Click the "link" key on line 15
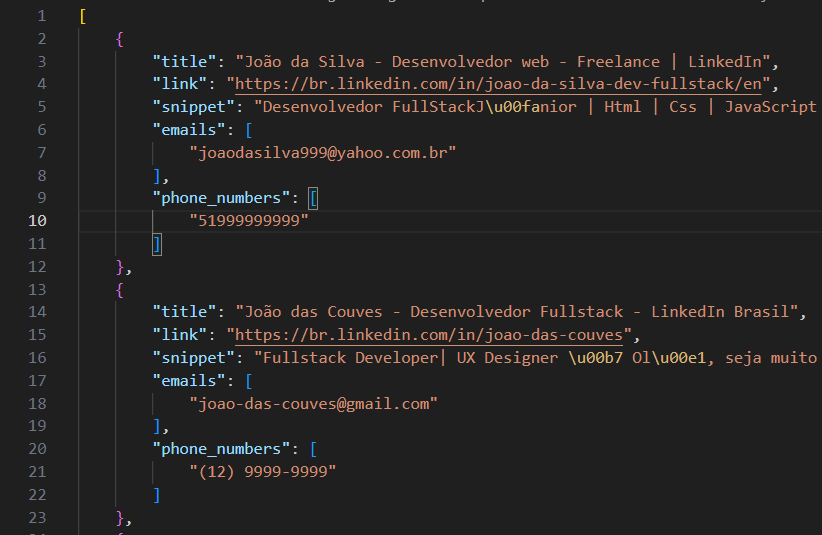822x535 pixels. click(179, 335)
